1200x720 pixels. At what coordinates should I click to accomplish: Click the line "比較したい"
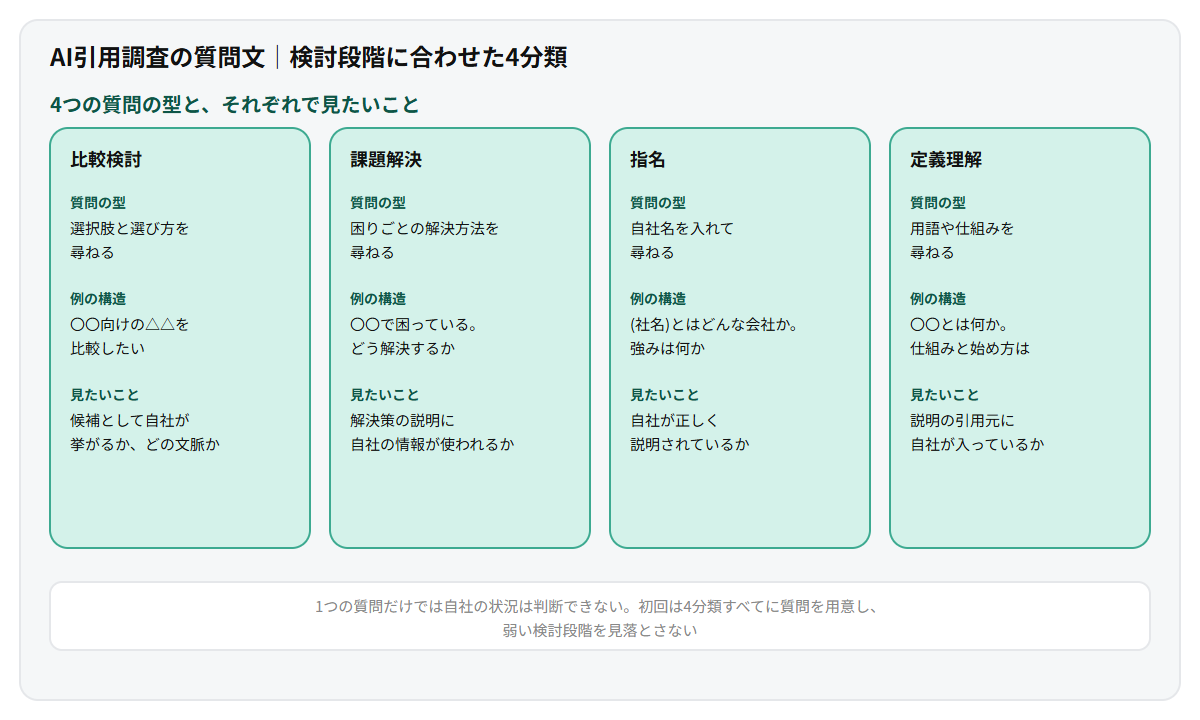click(107, 348)
